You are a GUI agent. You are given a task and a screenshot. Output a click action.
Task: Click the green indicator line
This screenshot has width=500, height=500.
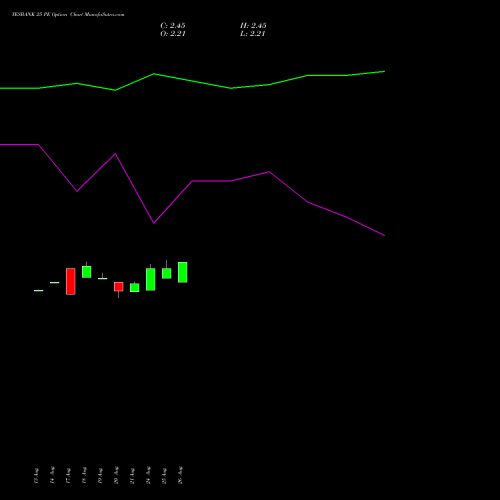click(192, 81)
